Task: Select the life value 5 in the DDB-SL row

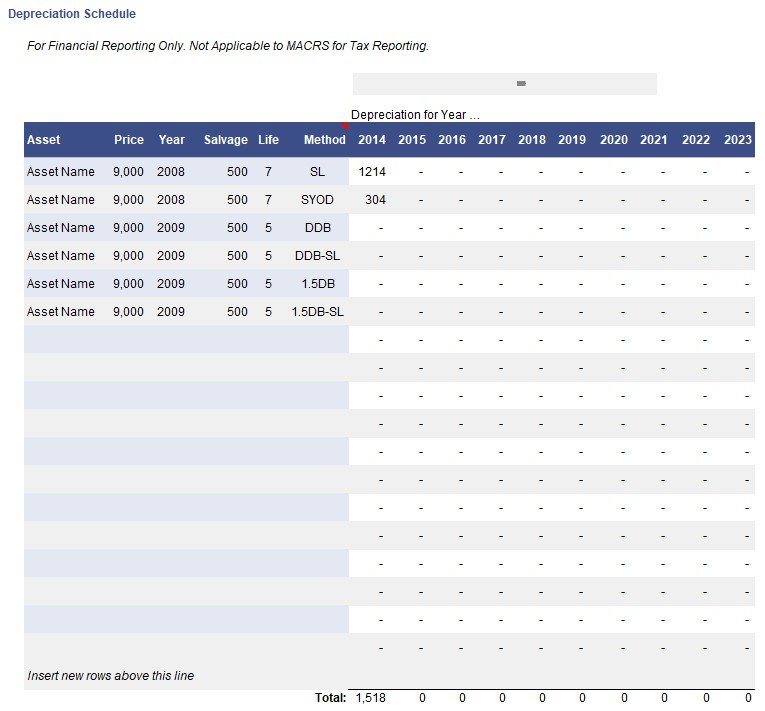Action: coord(268,256)
